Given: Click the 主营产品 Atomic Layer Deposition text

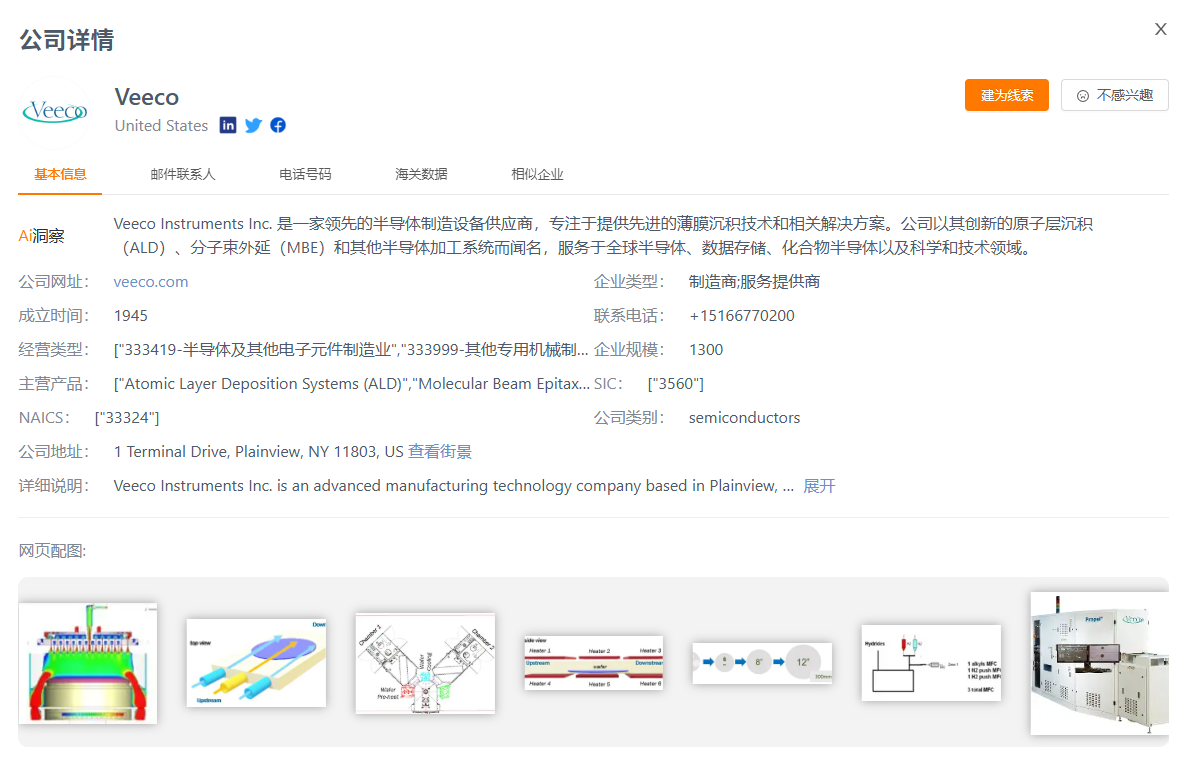Looking at the screenshot, I should (351, 384).
